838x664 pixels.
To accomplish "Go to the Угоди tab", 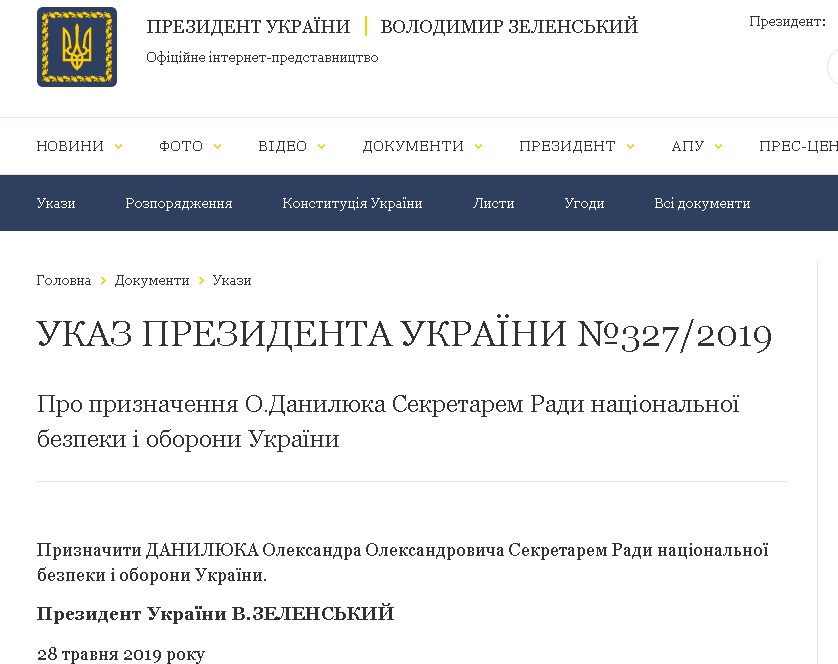I will (x=584, y=203).
